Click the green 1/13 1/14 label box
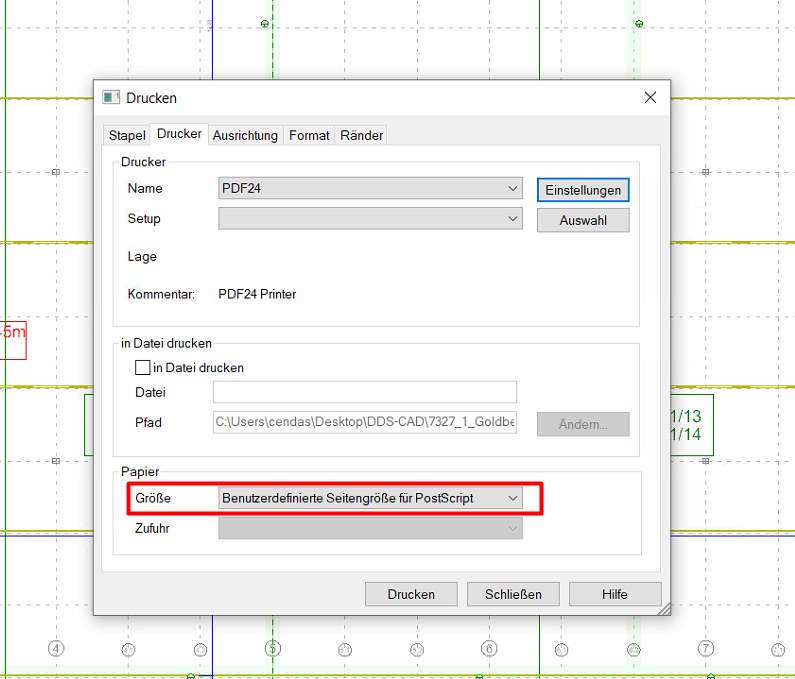The width and height of the screenshot is (795, 679). pyautogui.click(x=692, y=425)
